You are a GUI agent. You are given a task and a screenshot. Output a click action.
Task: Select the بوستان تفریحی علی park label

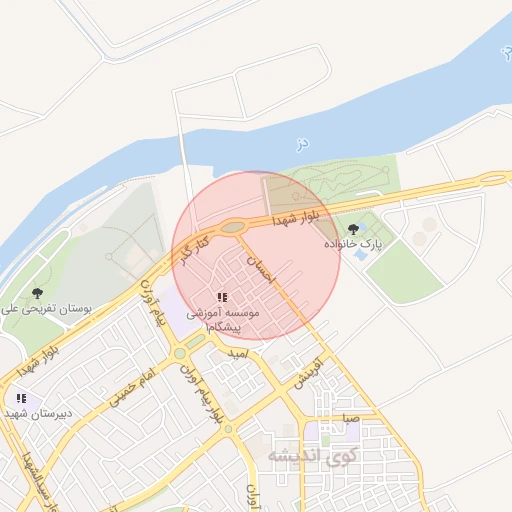pyautogui.click(x=46, y=309)
